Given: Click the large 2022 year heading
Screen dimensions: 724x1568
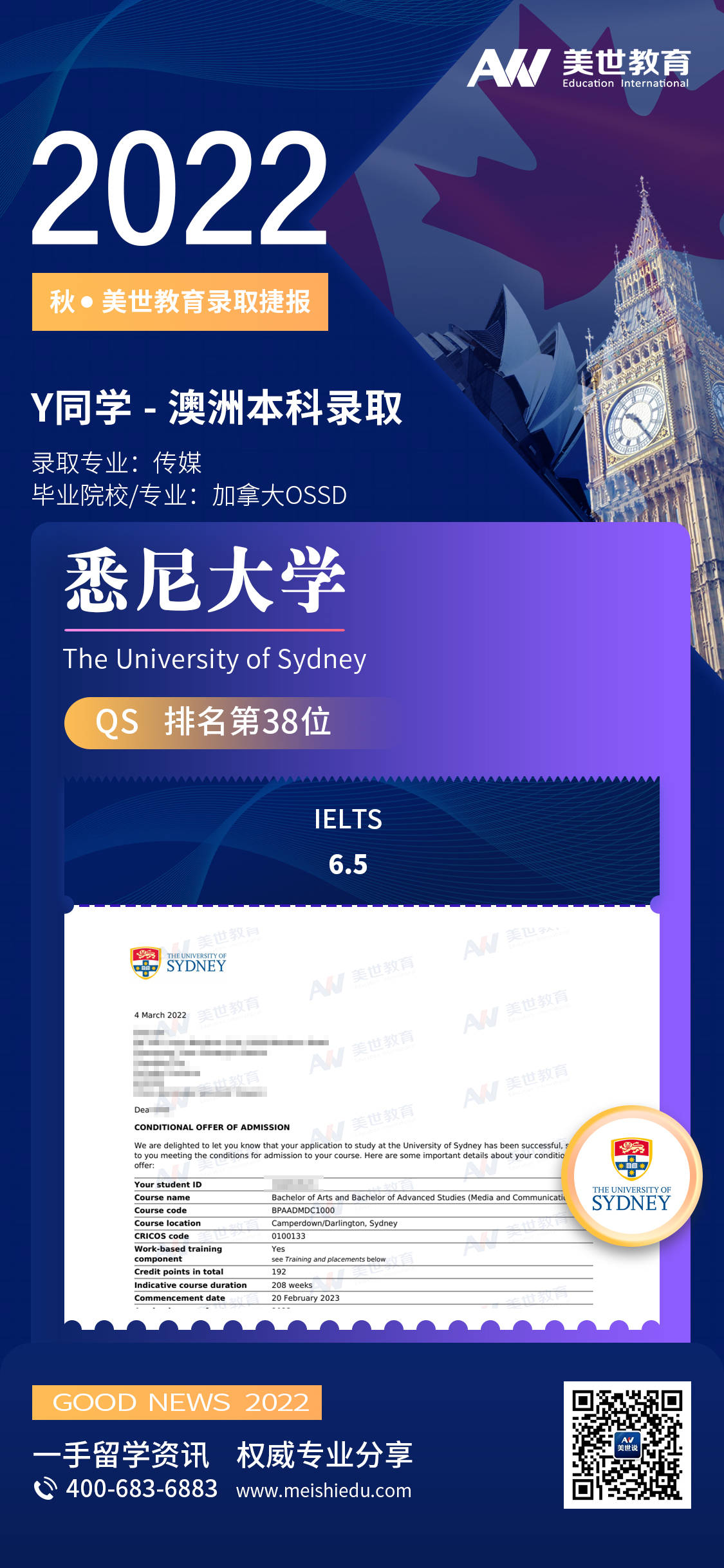Looking at the screenshot, I should click(x=180, y=188).
